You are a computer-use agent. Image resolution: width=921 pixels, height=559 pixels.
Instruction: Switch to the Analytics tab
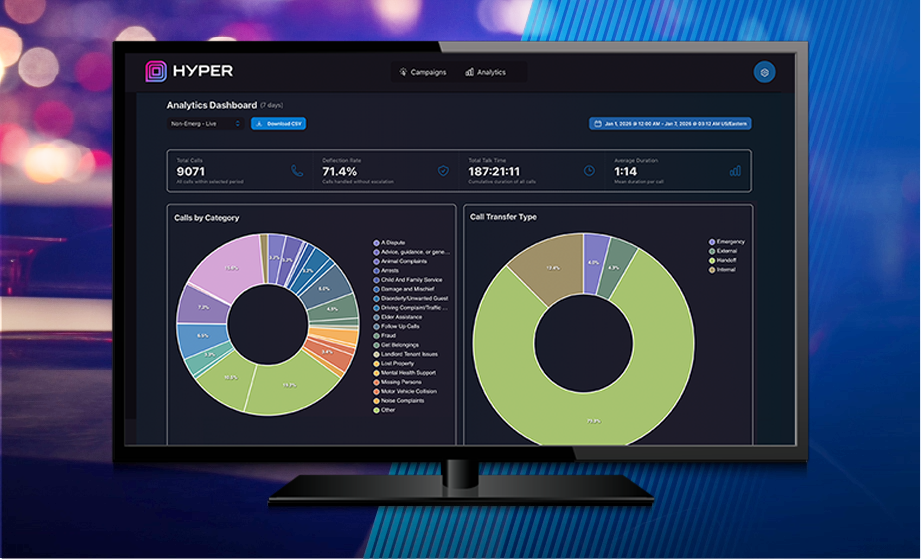click(486, 72)
